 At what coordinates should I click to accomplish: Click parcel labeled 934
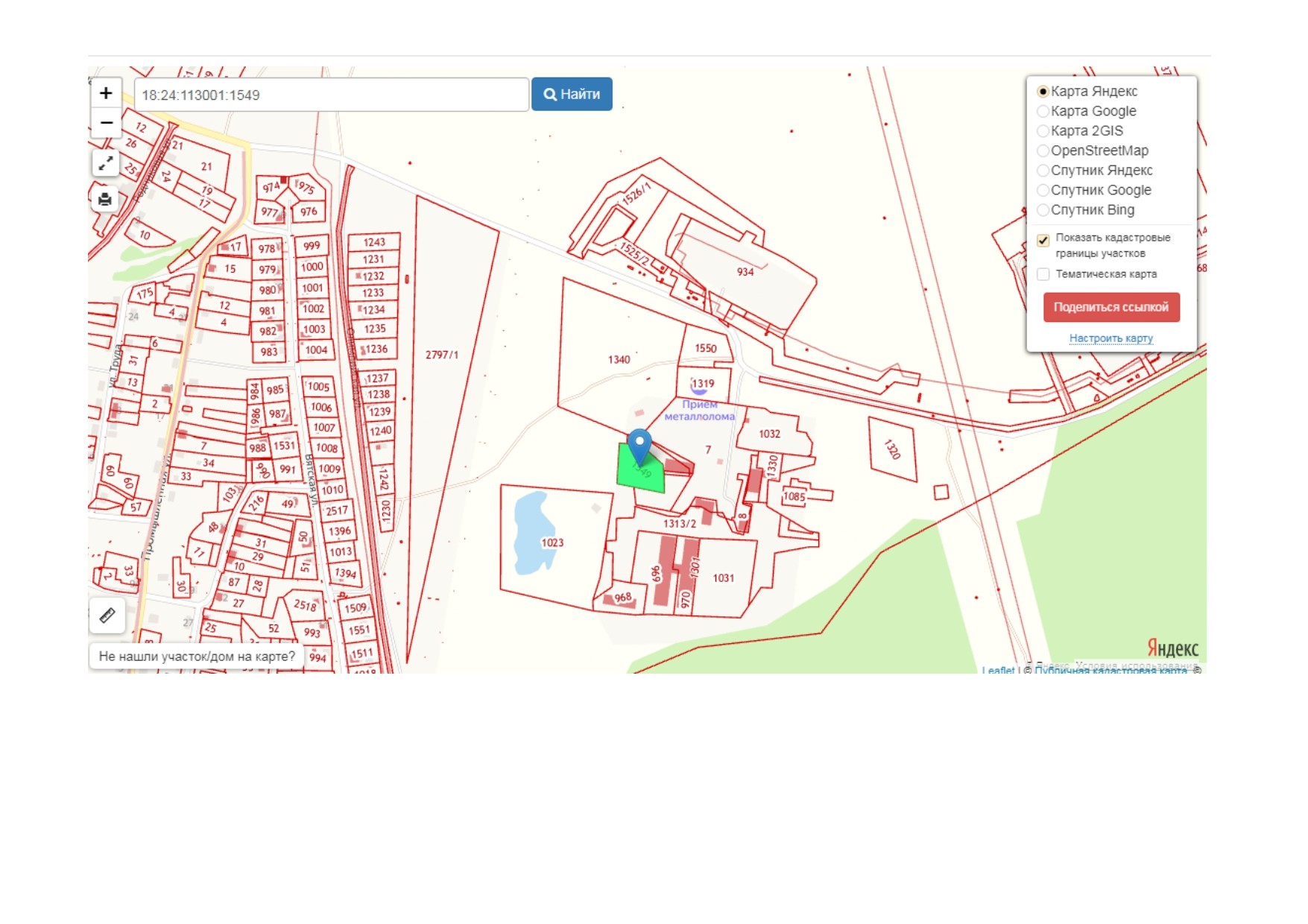click(x=745, y=272)
